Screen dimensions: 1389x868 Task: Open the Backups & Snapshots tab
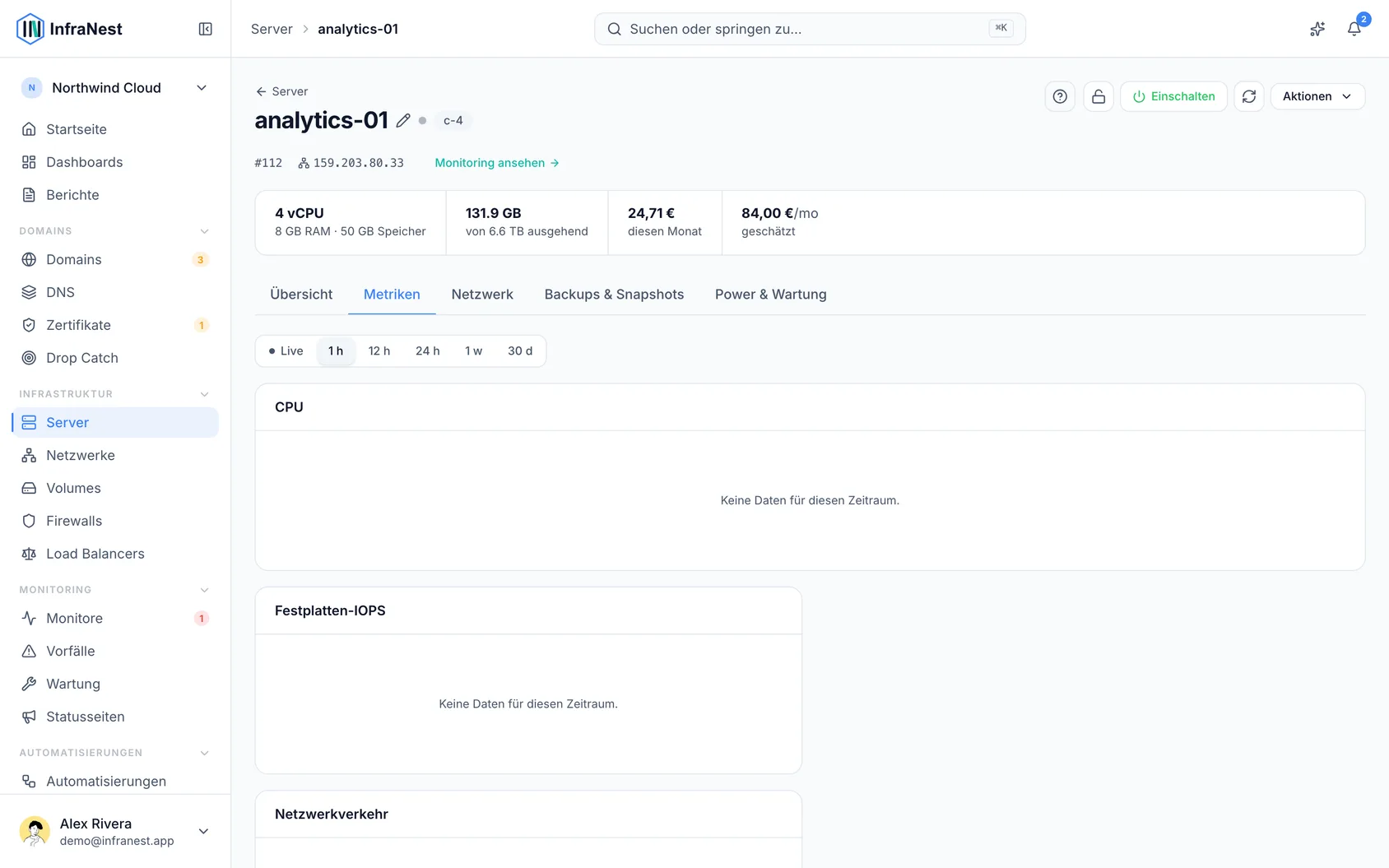pos(614,295)
